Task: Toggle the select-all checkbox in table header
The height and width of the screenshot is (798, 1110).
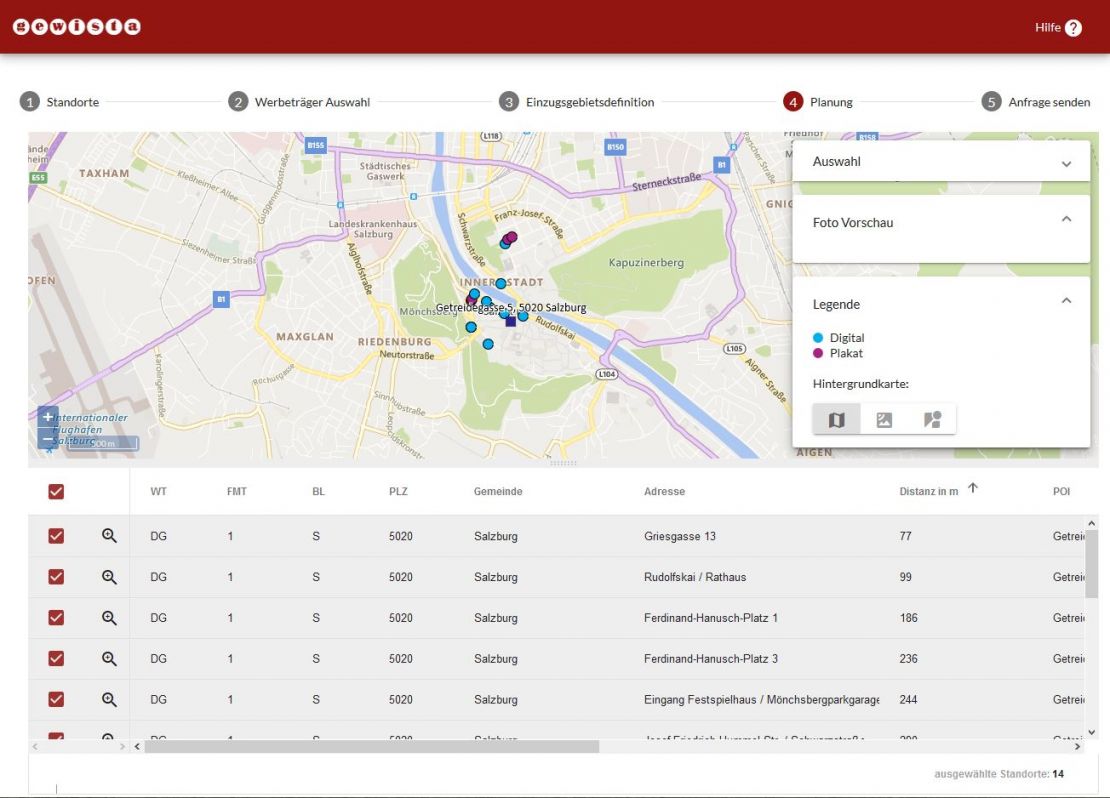Action: coord(56,491)
